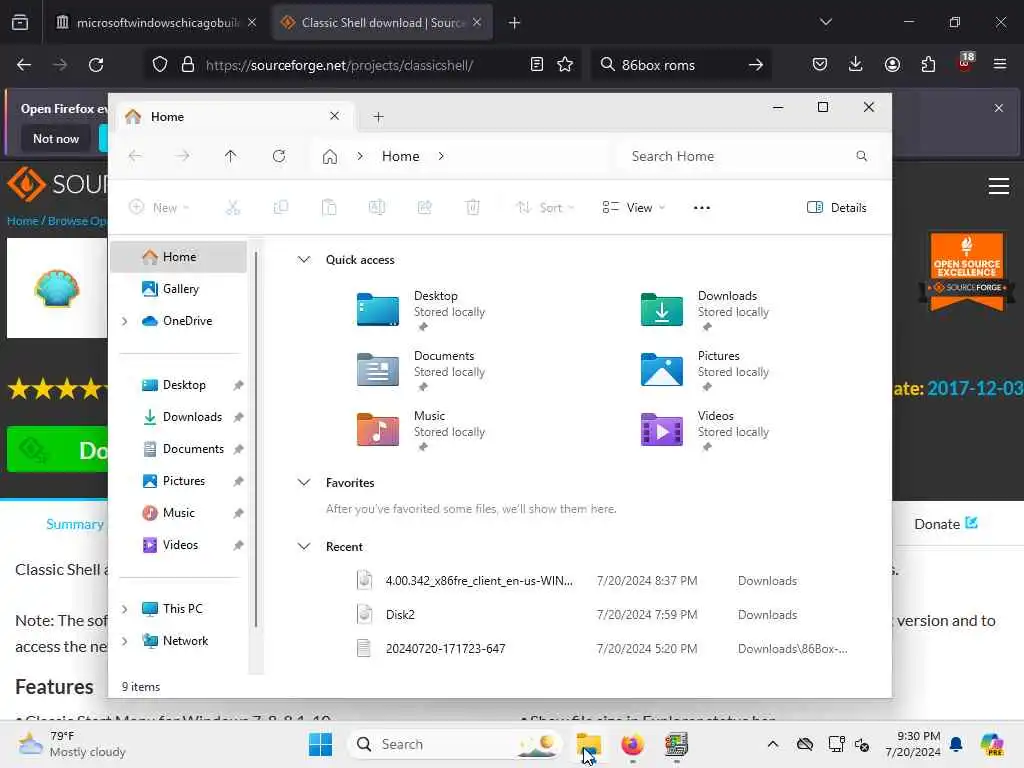Select Gallery in navigation pane
Screen dimensions: 1024x768
point(179,289)
